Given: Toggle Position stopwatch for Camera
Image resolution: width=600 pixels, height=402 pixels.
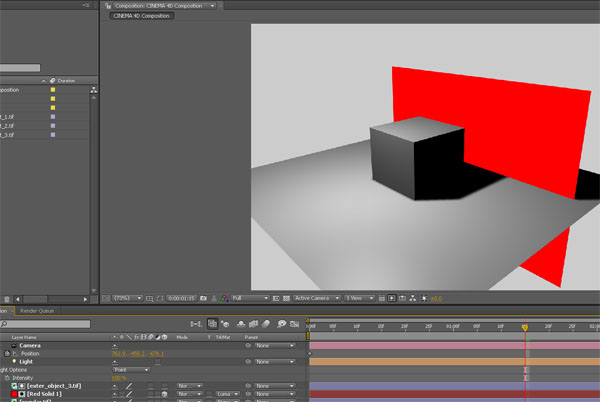Looking at the screenshot, I should pos(7,353).
